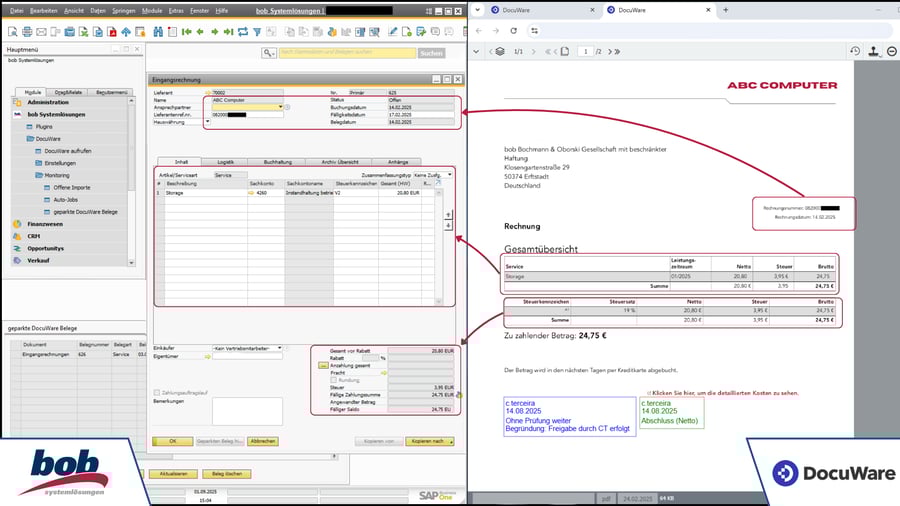Open DocuWare aufrufen in tree
Image resolution: width=900 pixels, height=506 pixels.
tap(68, 151)
